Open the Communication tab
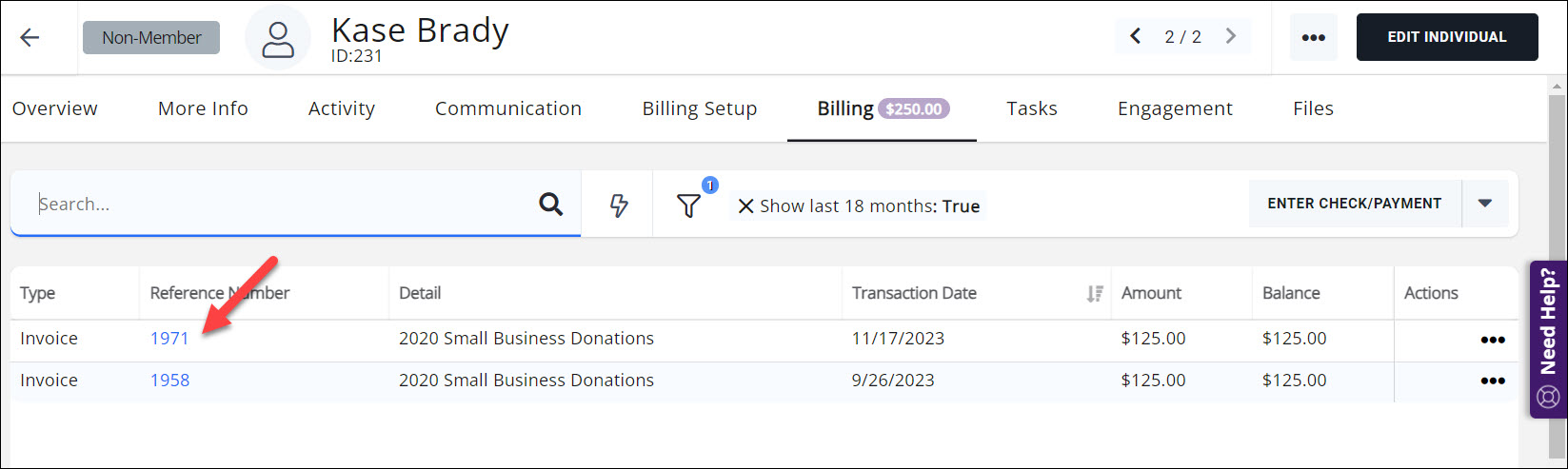 [507, 108]
